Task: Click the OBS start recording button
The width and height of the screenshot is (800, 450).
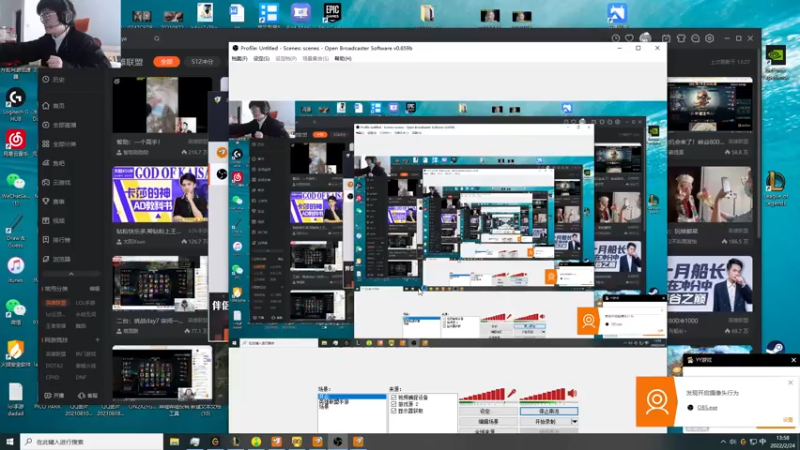Action: (x=545, y=422)
